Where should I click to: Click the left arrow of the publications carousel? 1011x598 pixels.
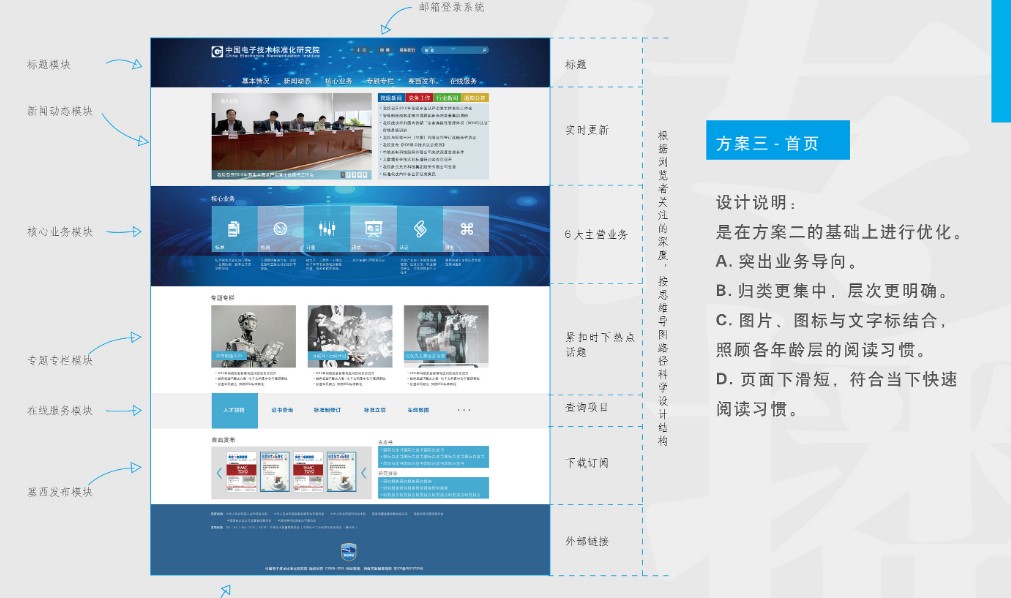(x=218, y=473)
